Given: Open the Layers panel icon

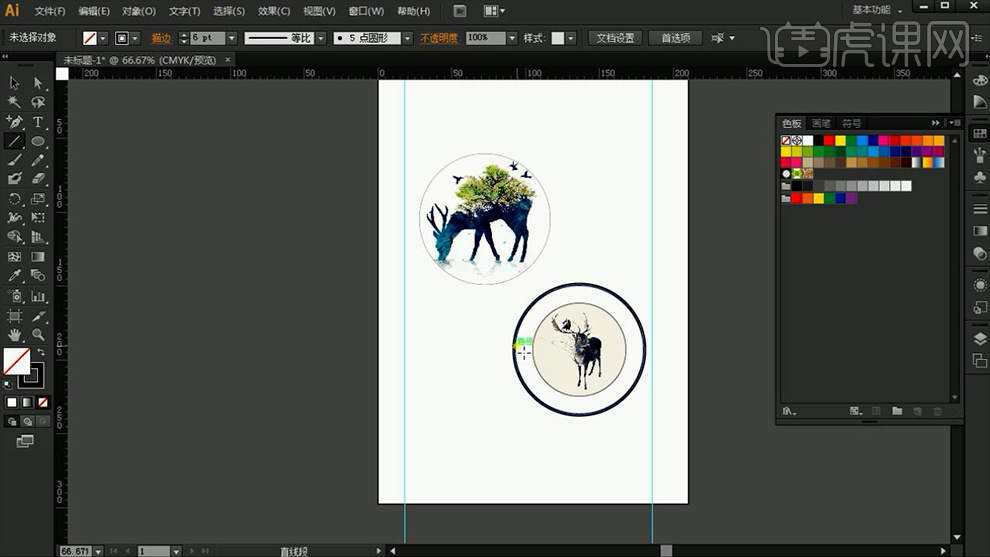Looking at the screenshot, I should [979, 338].
